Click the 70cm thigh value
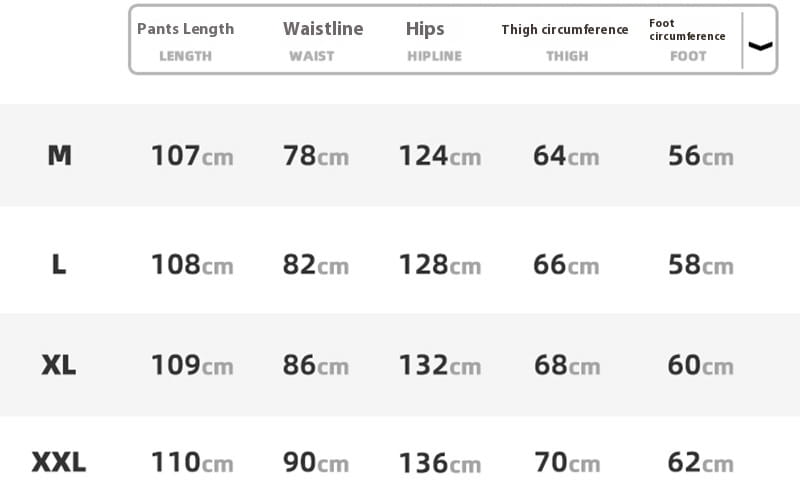 567,462
